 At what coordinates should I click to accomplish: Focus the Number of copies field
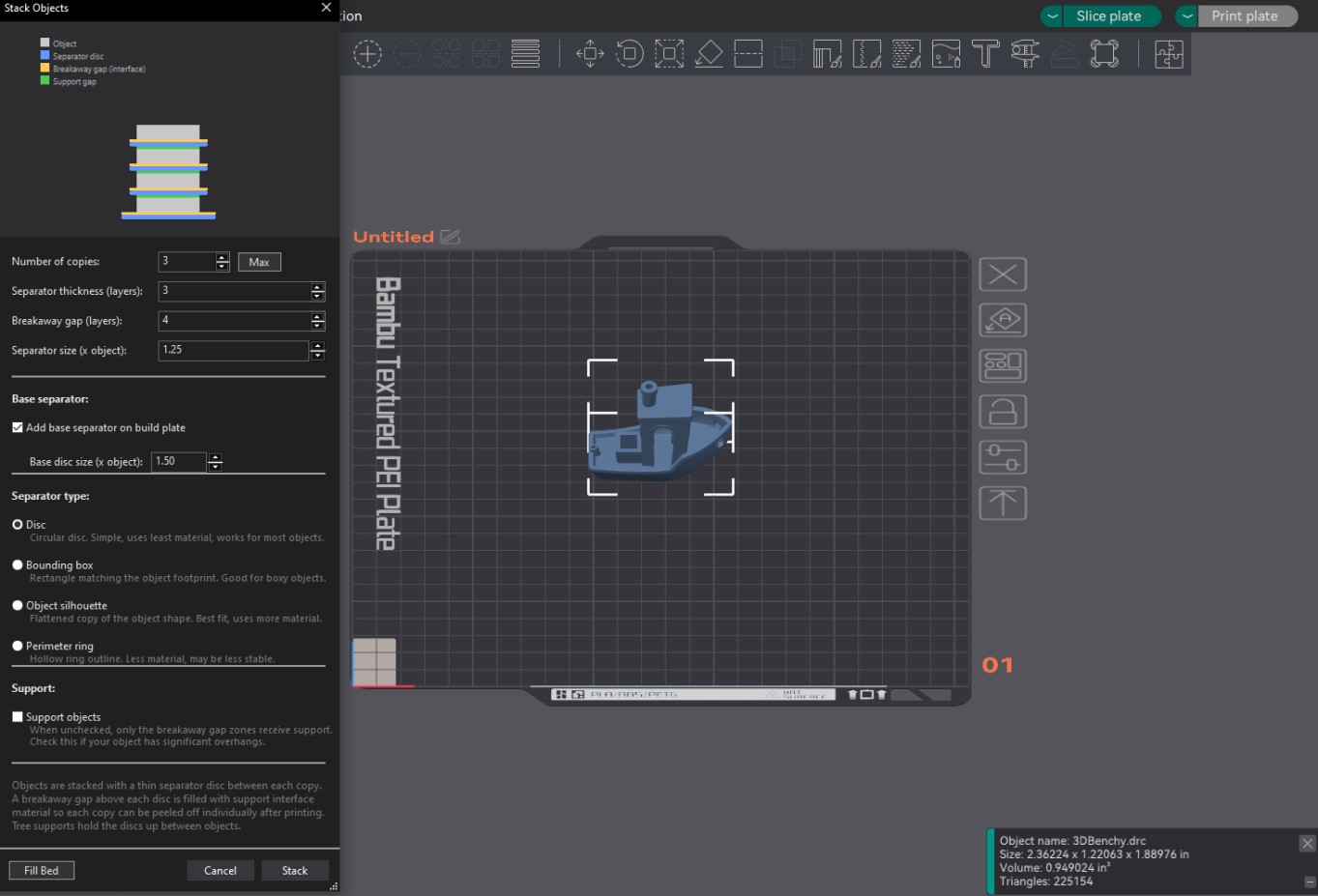[187, 262]
